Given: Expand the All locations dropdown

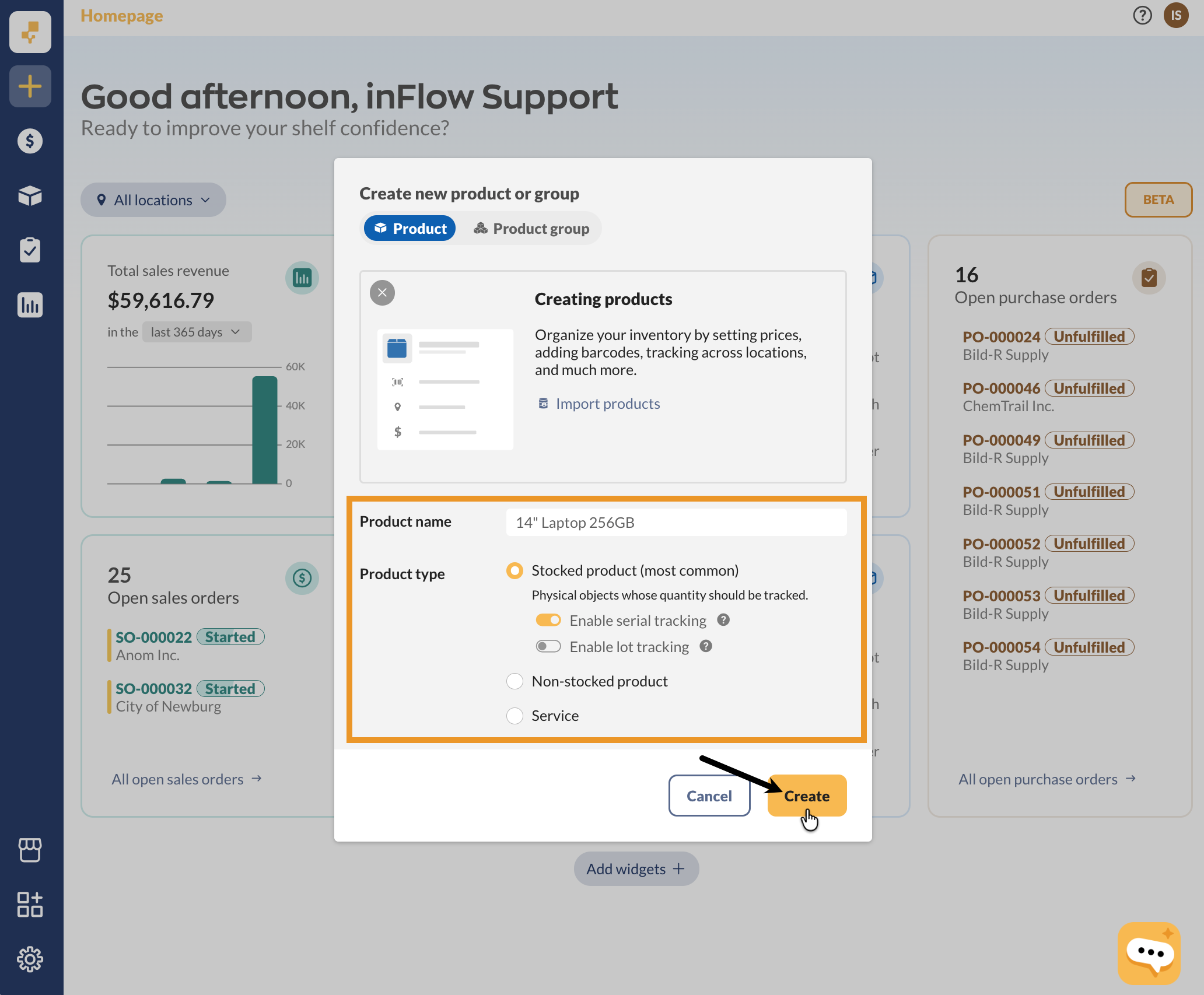Looking at the screenshot, I should [153, 200].
